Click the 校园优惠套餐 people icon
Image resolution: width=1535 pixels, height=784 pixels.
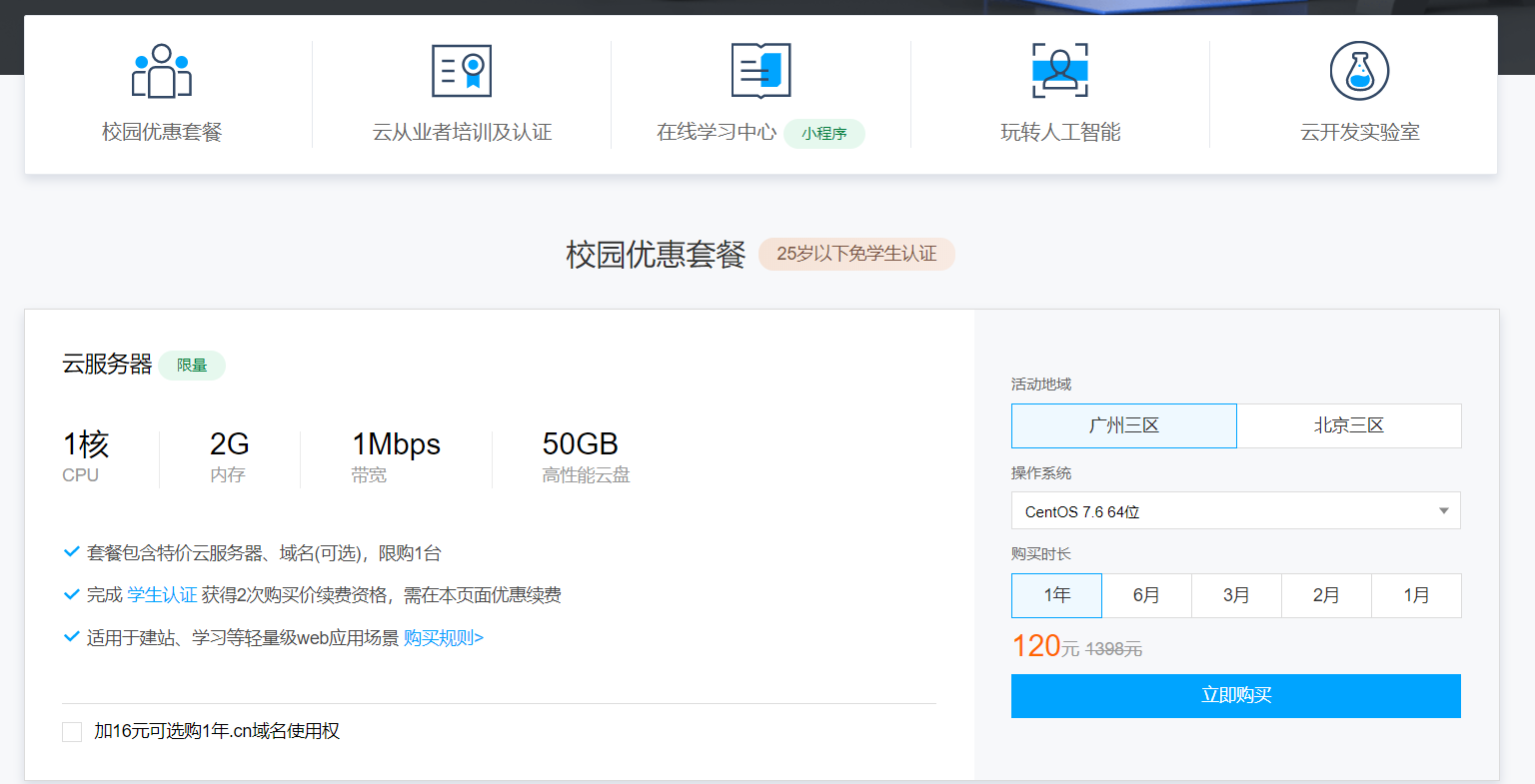[162, 71]
